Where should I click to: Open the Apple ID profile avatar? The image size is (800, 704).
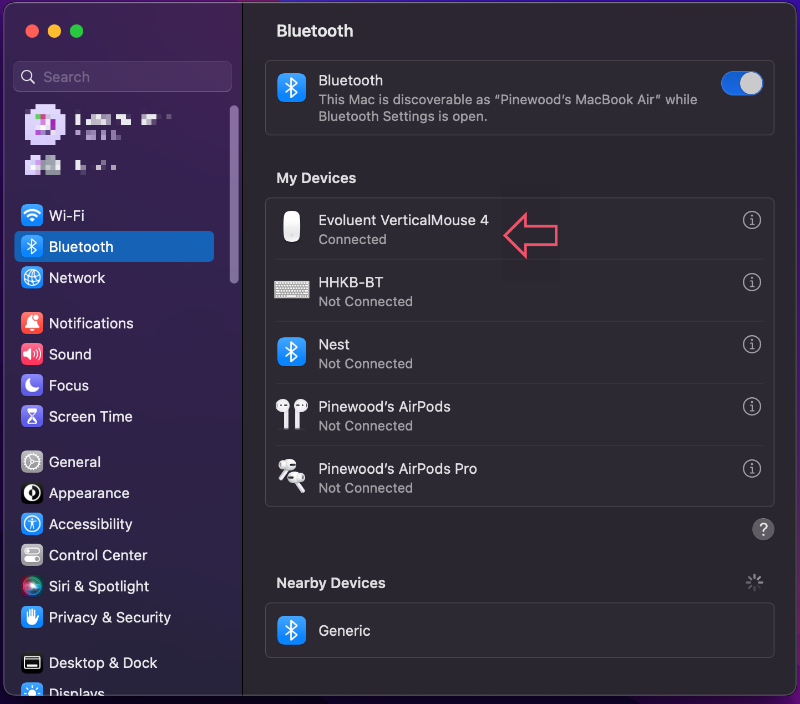[x=45, y=124]
